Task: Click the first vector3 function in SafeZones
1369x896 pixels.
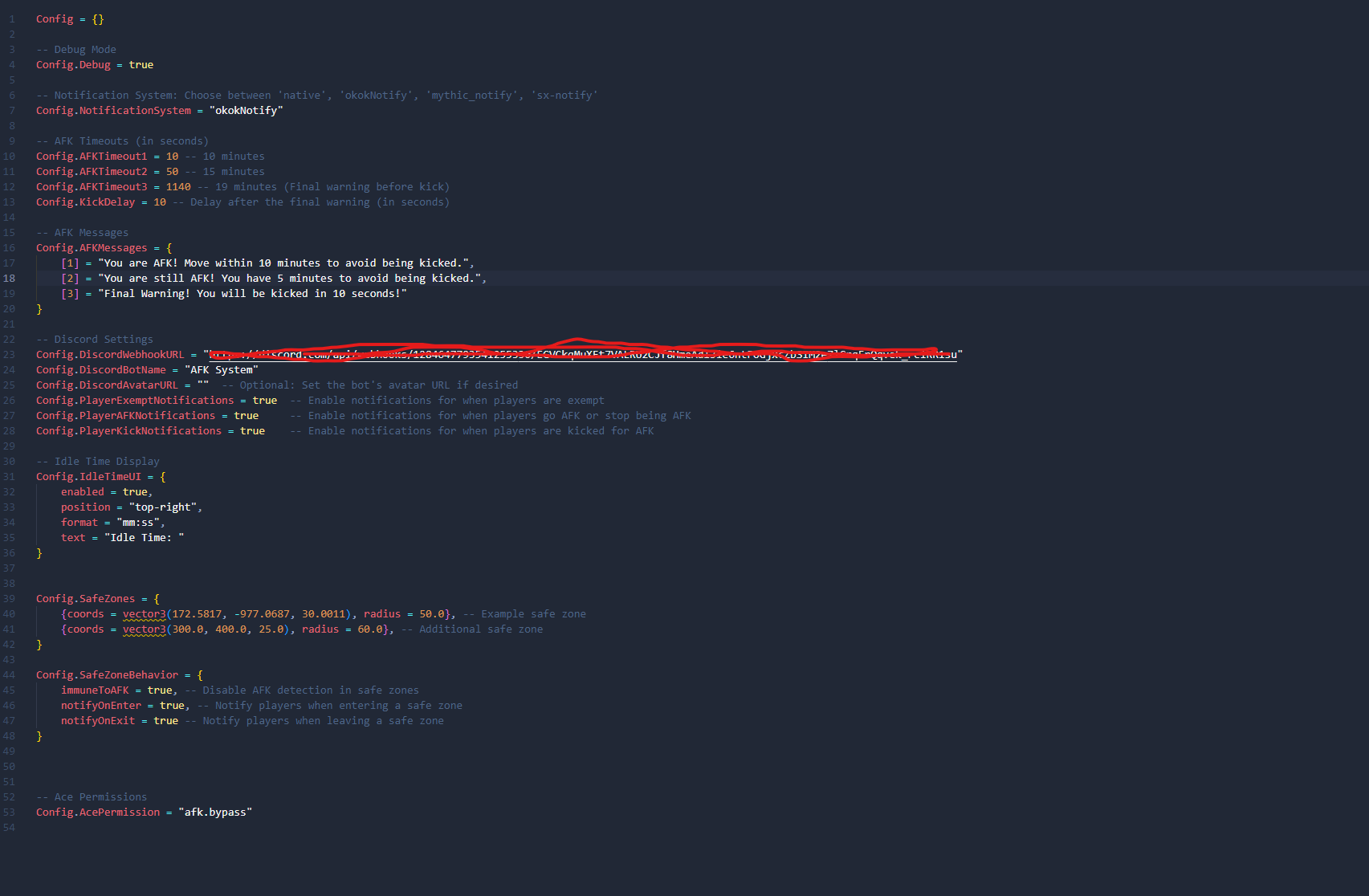Action: click(x=144, y=614)
